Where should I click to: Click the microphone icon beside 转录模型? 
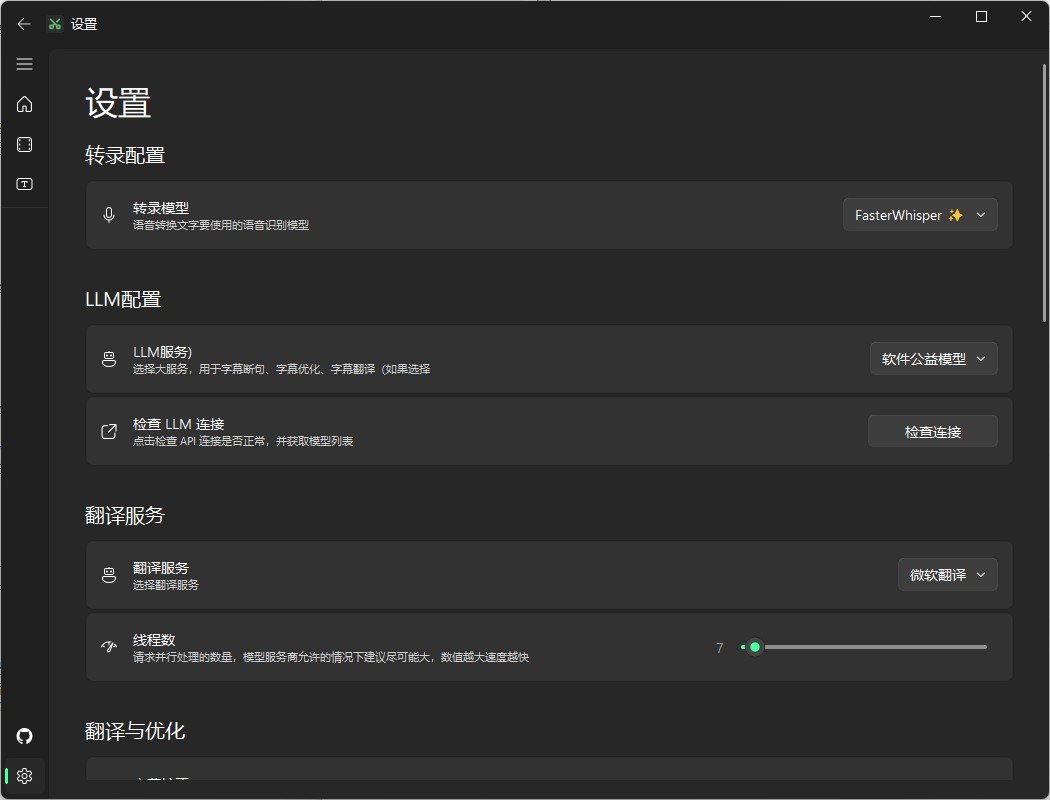point(109,215)
